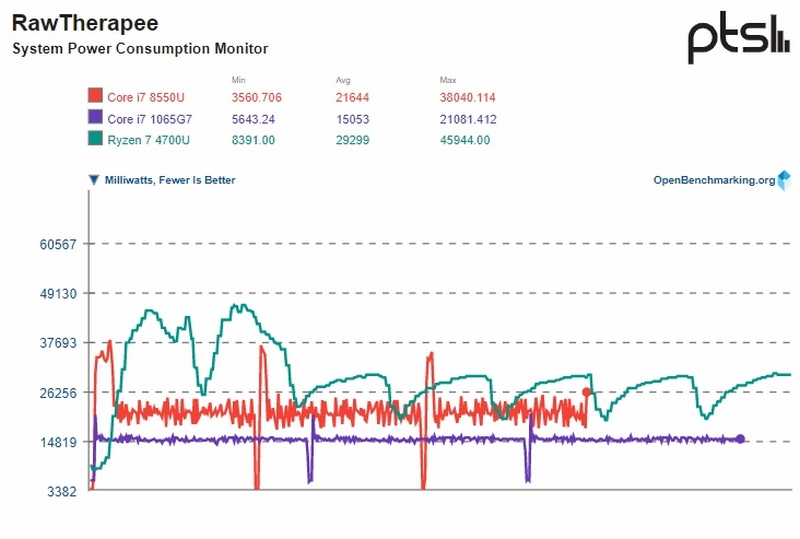The height and width of the screenshot is (539, 800).
Task: Click the 8391.00 minimum value
Action: coord(253,140)
